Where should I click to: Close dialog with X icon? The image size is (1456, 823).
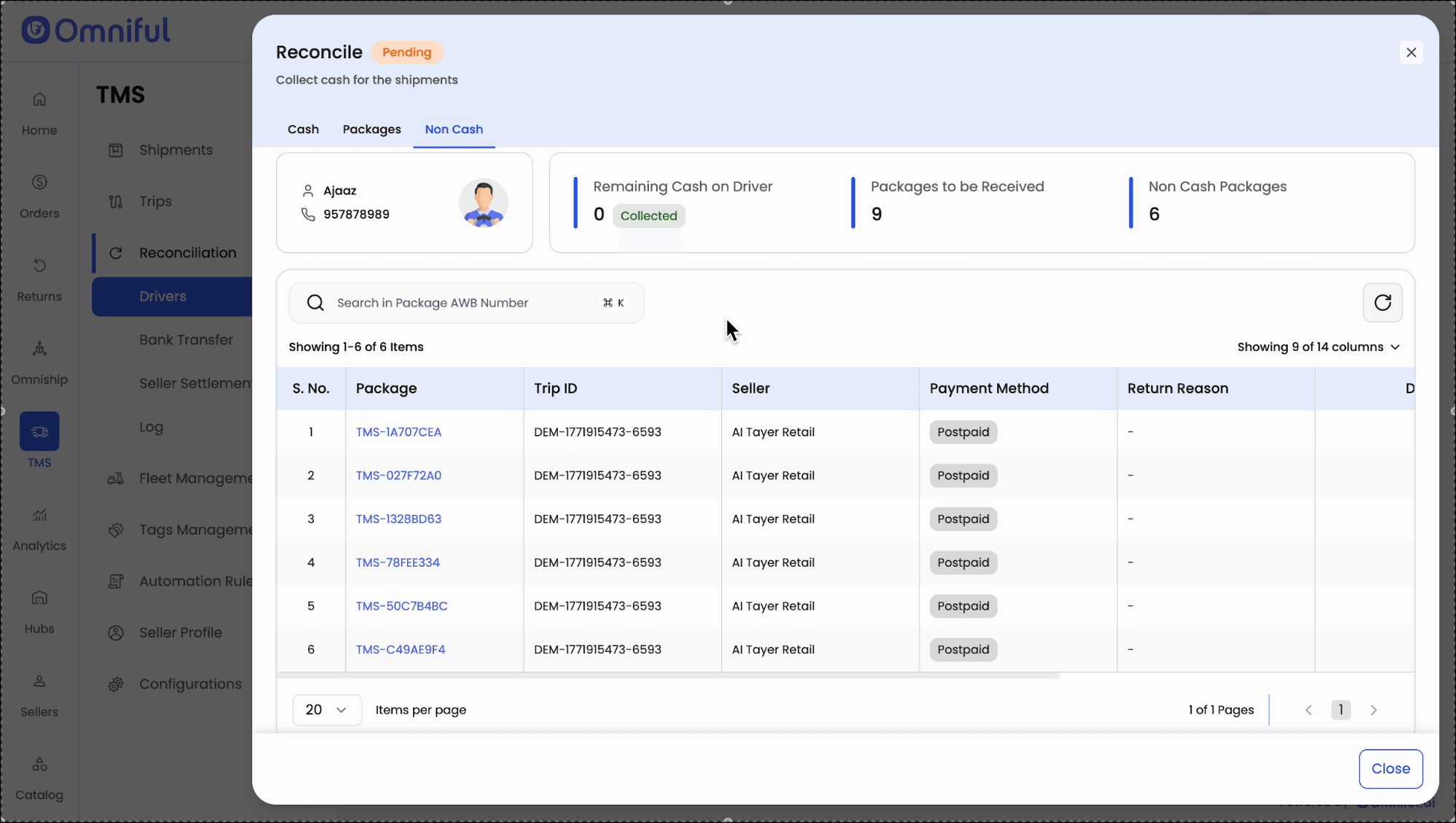[x=1411, y=52]
